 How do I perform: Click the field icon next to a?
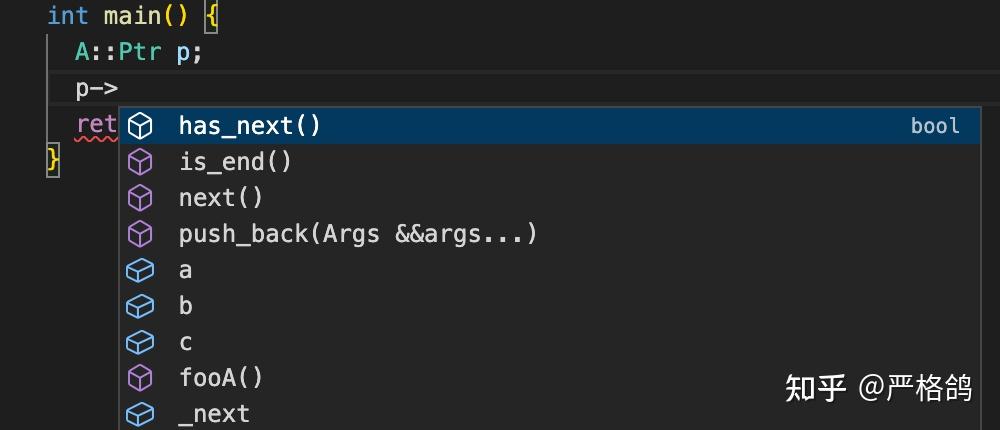(141, 270)
